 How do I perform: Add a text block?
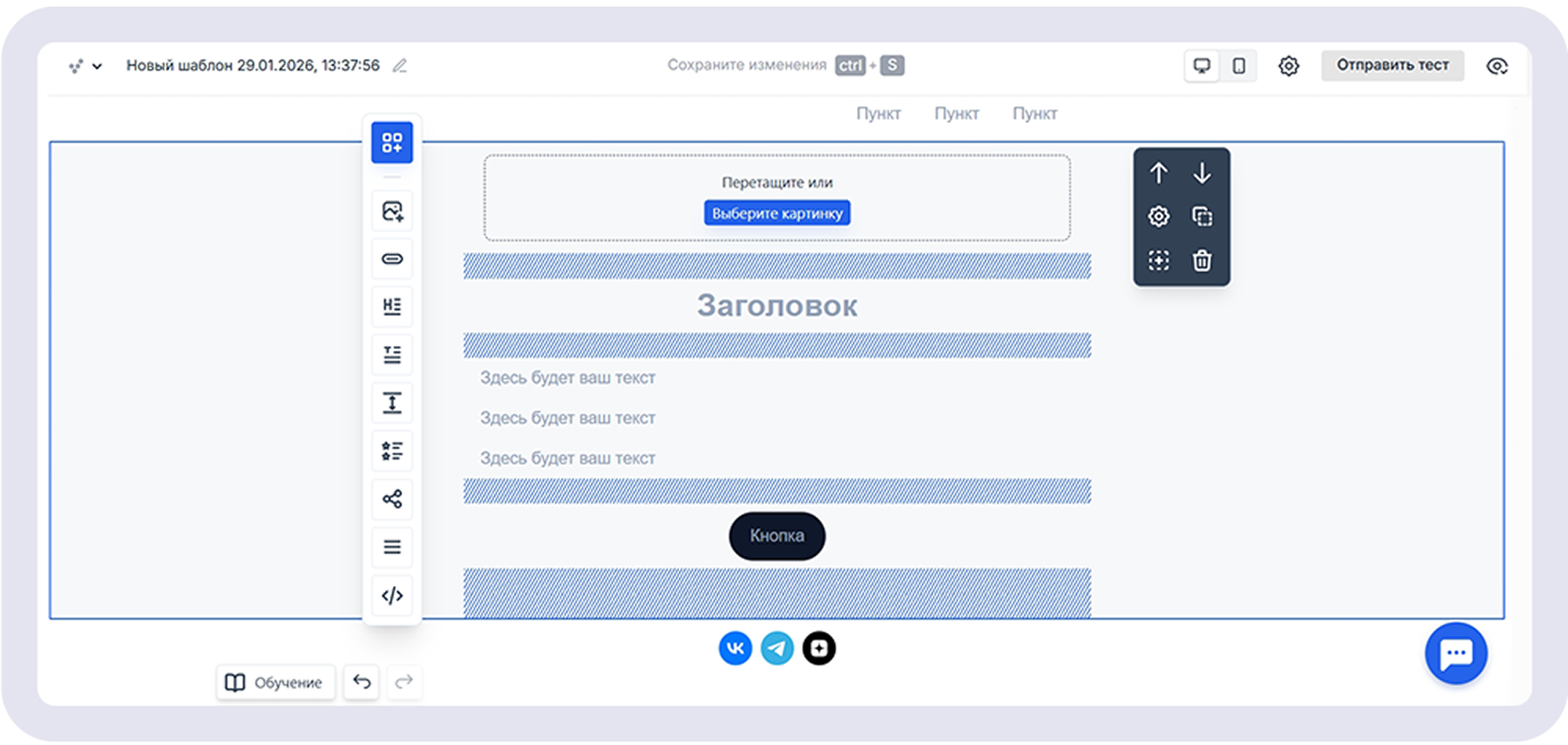[392, 354]
